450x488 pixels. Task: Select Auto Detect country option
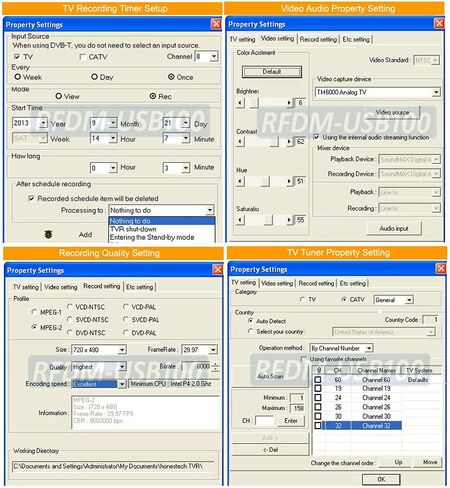250,321
